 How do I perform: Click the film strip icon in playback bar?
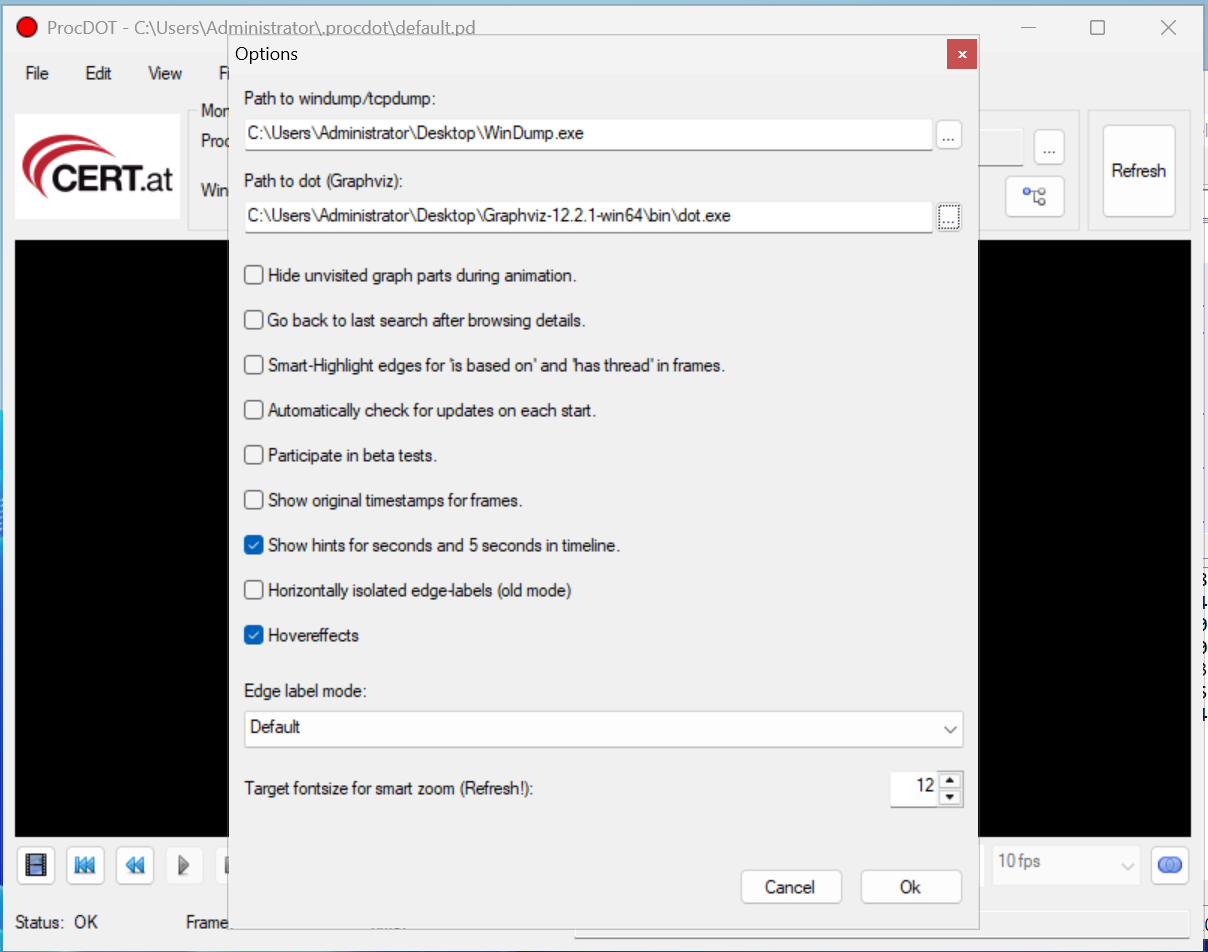pyautogui.click(x=36, y=865)
